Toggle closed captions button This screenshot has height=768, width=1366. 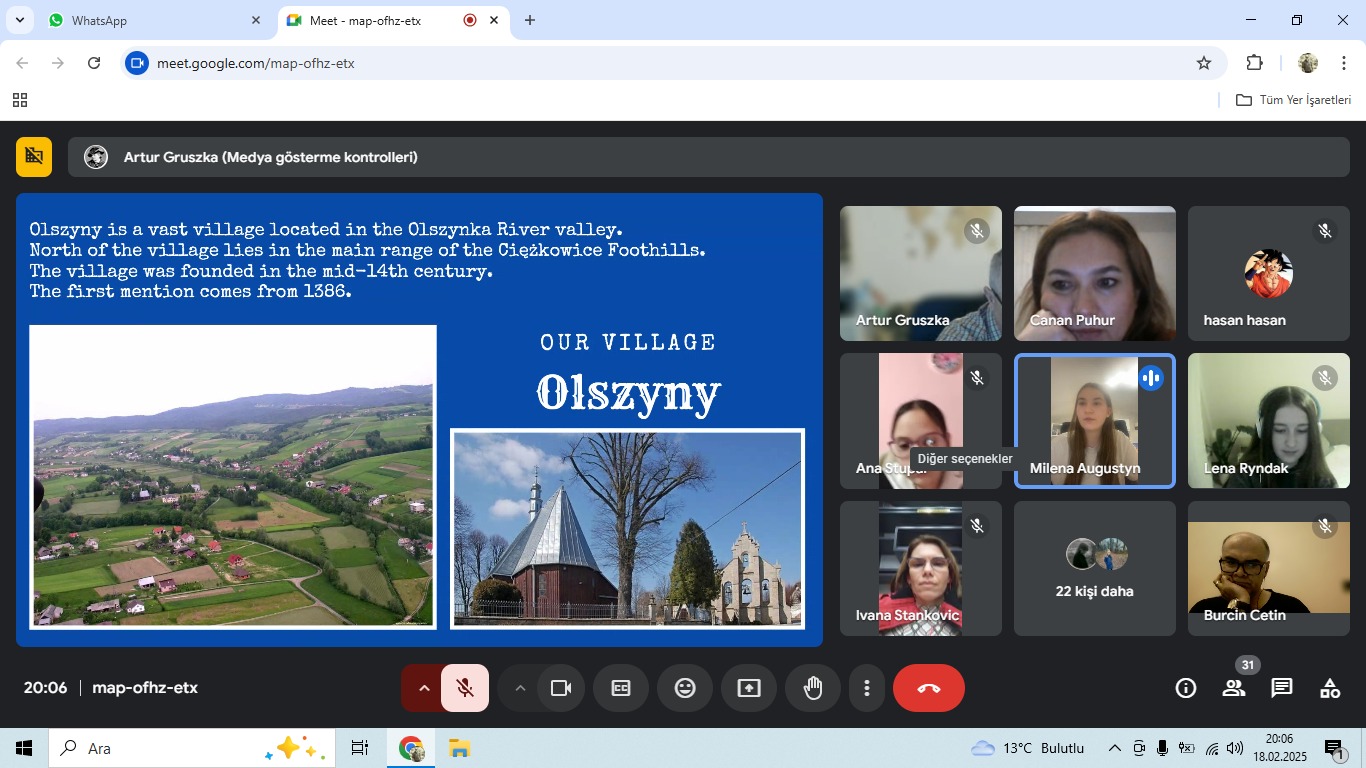(x=621, y=688)
